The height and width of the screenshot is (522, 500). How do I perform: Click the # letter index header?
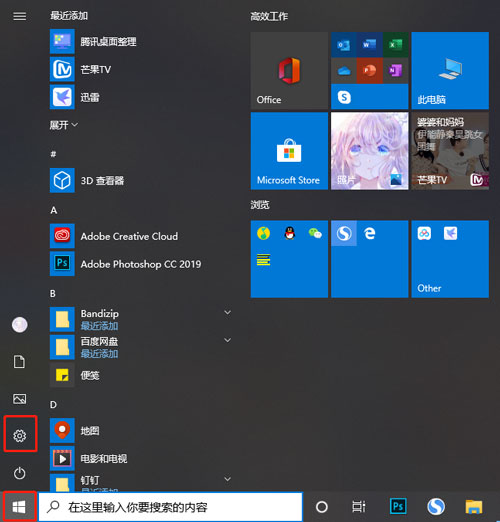coord(53,154)
